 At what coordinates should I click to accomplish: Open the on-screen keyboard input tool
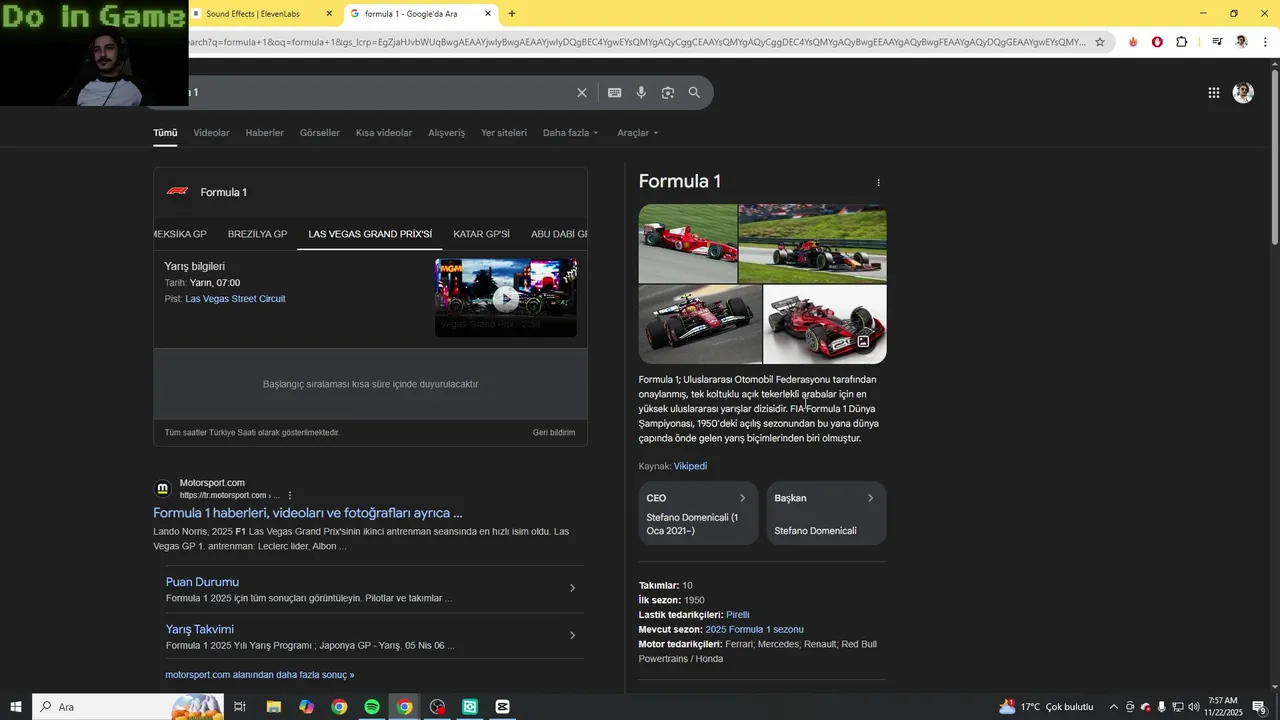(614, 93)
